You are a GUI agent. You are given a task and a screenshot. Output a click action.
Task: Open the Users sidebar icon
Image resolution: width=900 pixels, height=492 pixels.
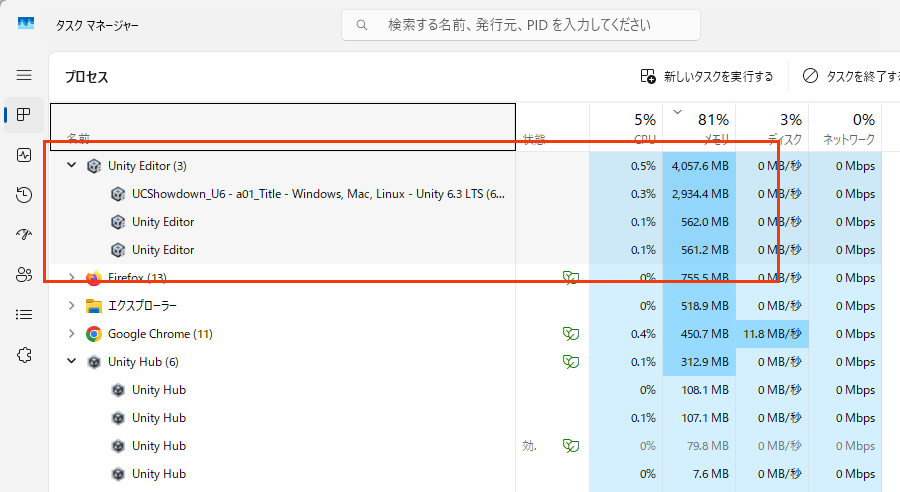pos(24,275)
